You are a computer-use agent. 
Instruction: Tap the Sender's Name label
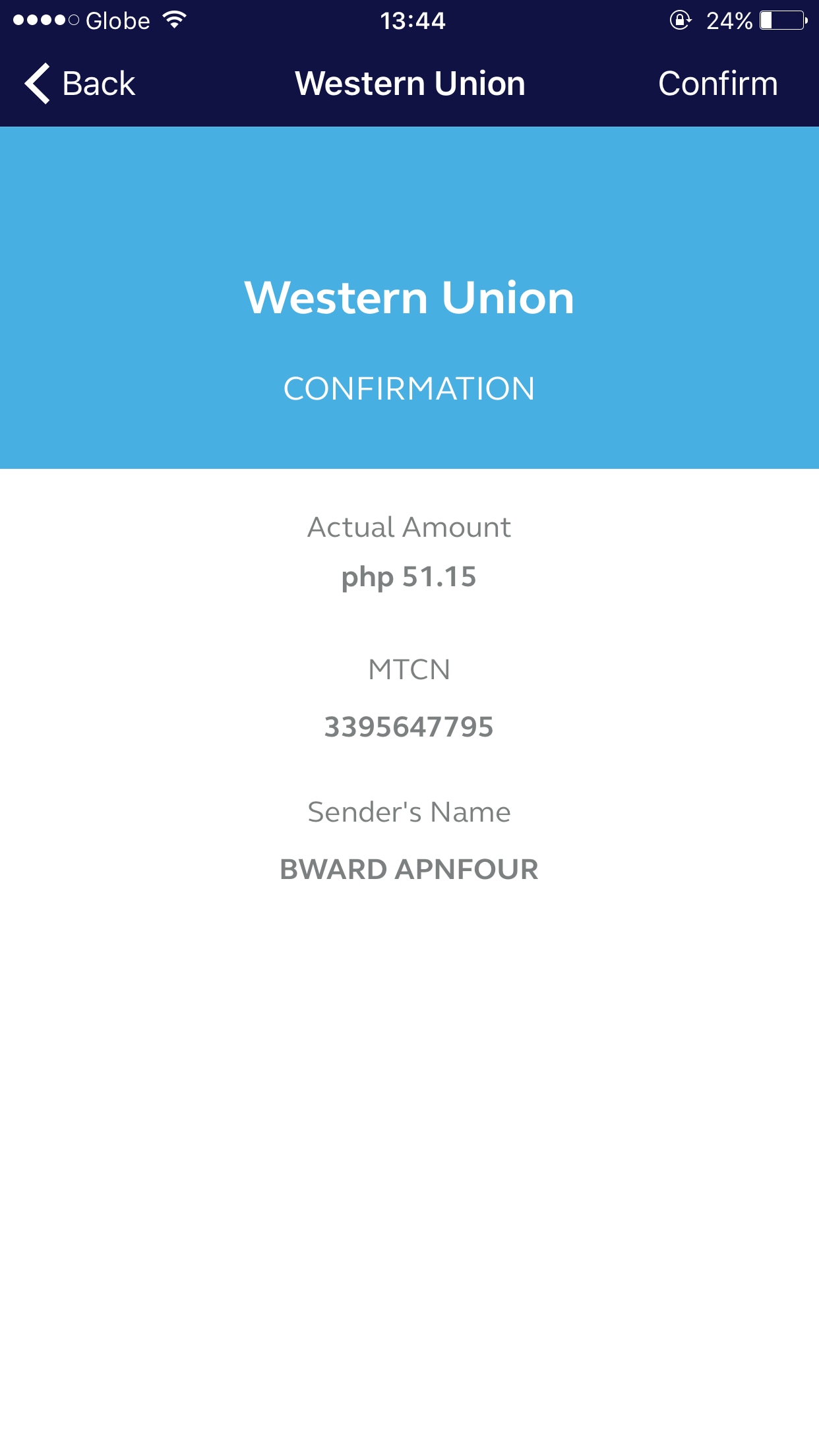(409, 812)
